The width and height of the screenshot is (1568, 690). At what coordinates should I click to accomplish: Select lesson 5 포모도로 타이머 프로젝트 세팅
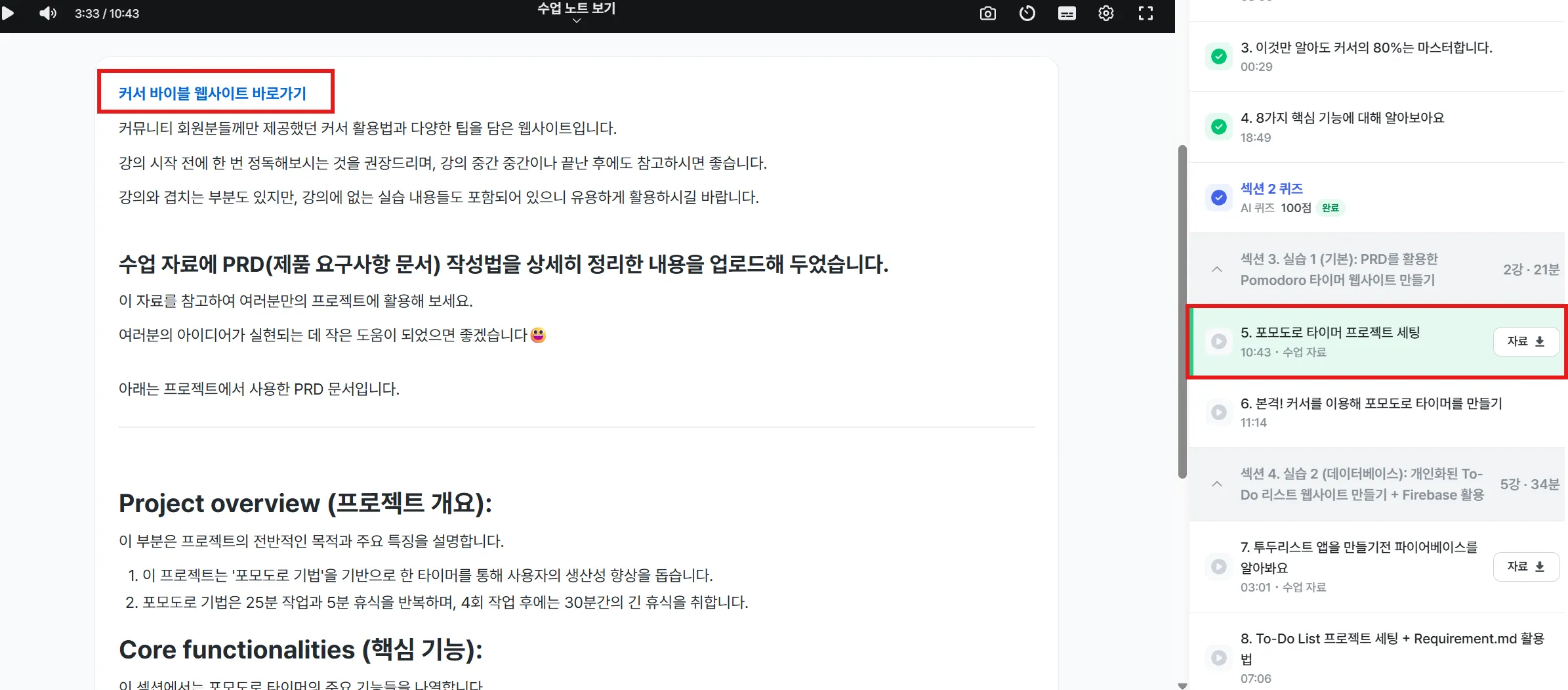tap(1330, 333)
